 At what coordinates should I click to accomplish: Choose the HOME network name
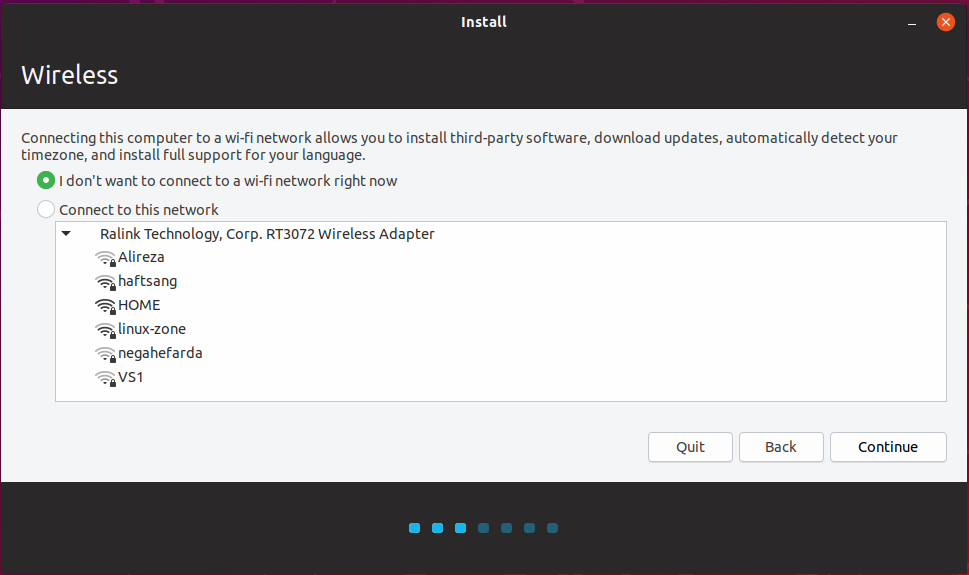pyautogui.click(x=139, y=305)
